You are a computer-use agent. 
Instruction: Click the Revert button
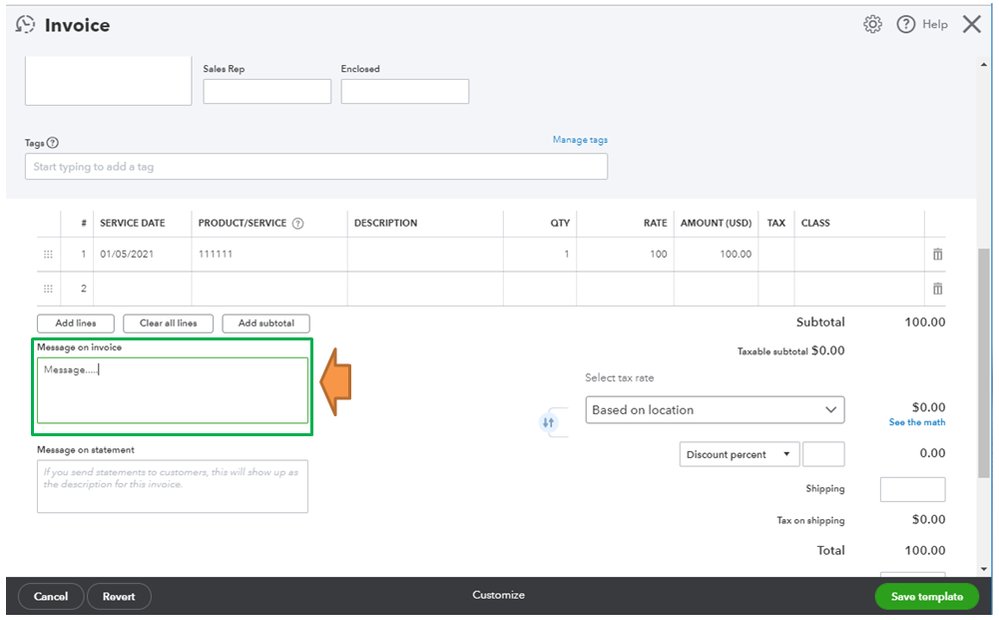(119, 596)
